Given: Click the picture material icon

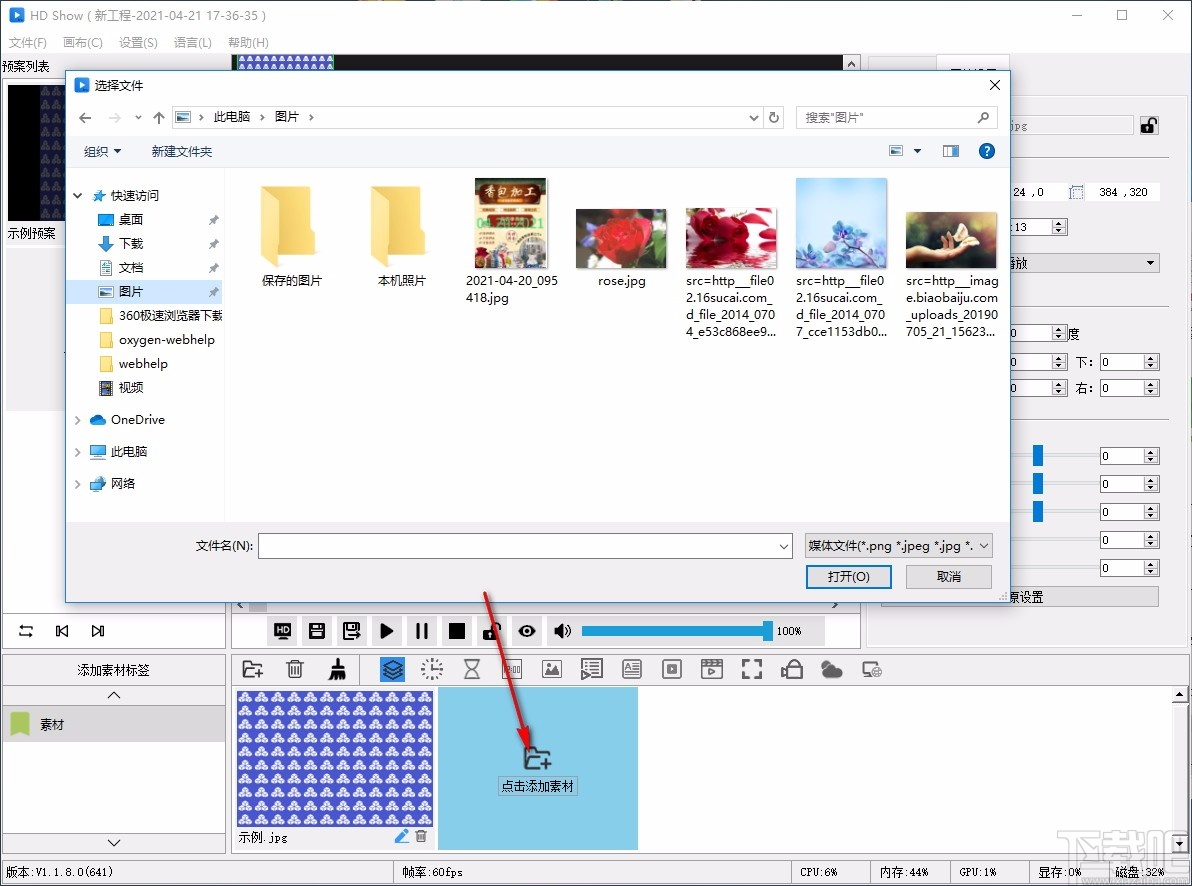Looking at the screenshot, I should pyautogui.click(x=552, y=669).
